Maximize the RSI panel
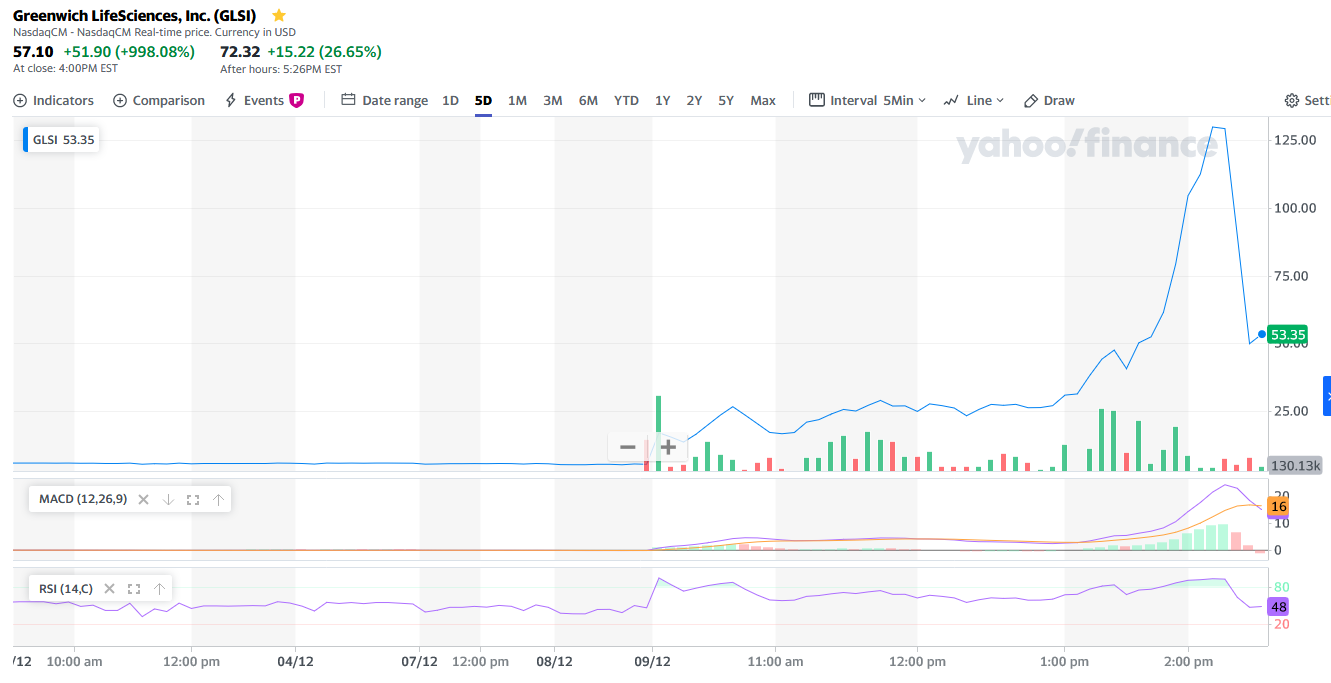The width and height of the screenshot is (1331, 683). point(134,589)
